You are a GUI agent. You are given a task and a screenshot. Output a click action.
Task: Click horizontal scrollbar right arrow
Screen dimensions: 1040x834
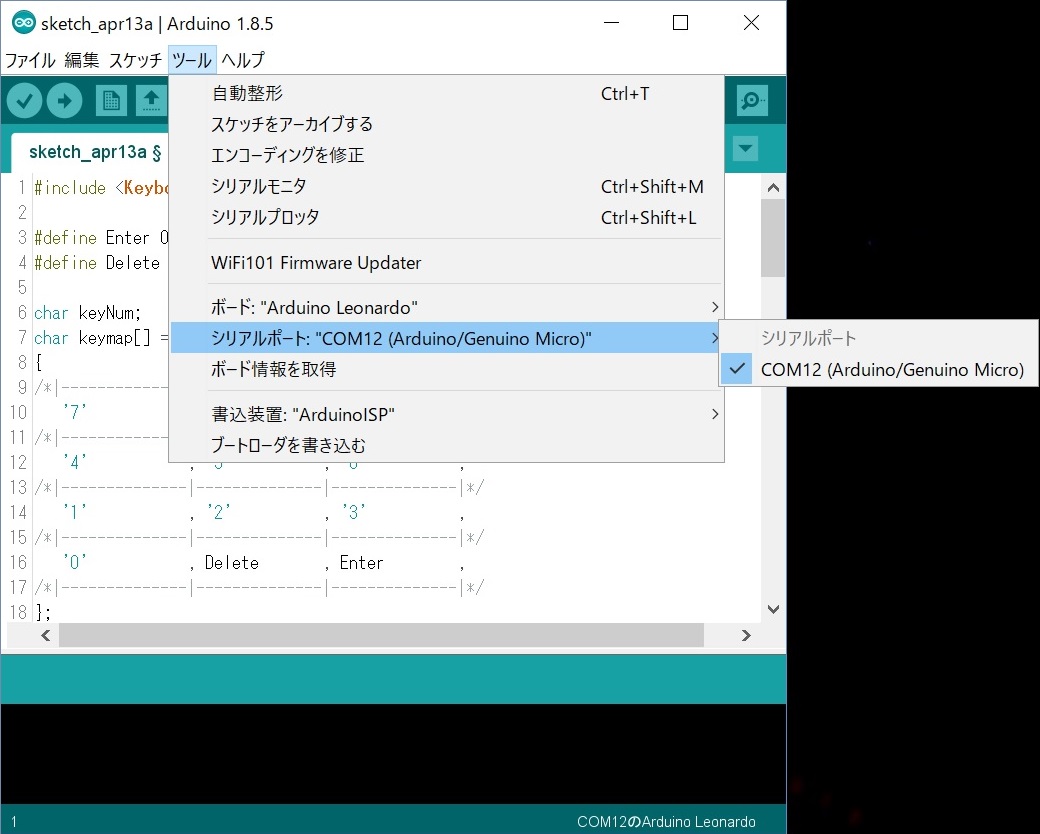(746, 636)
